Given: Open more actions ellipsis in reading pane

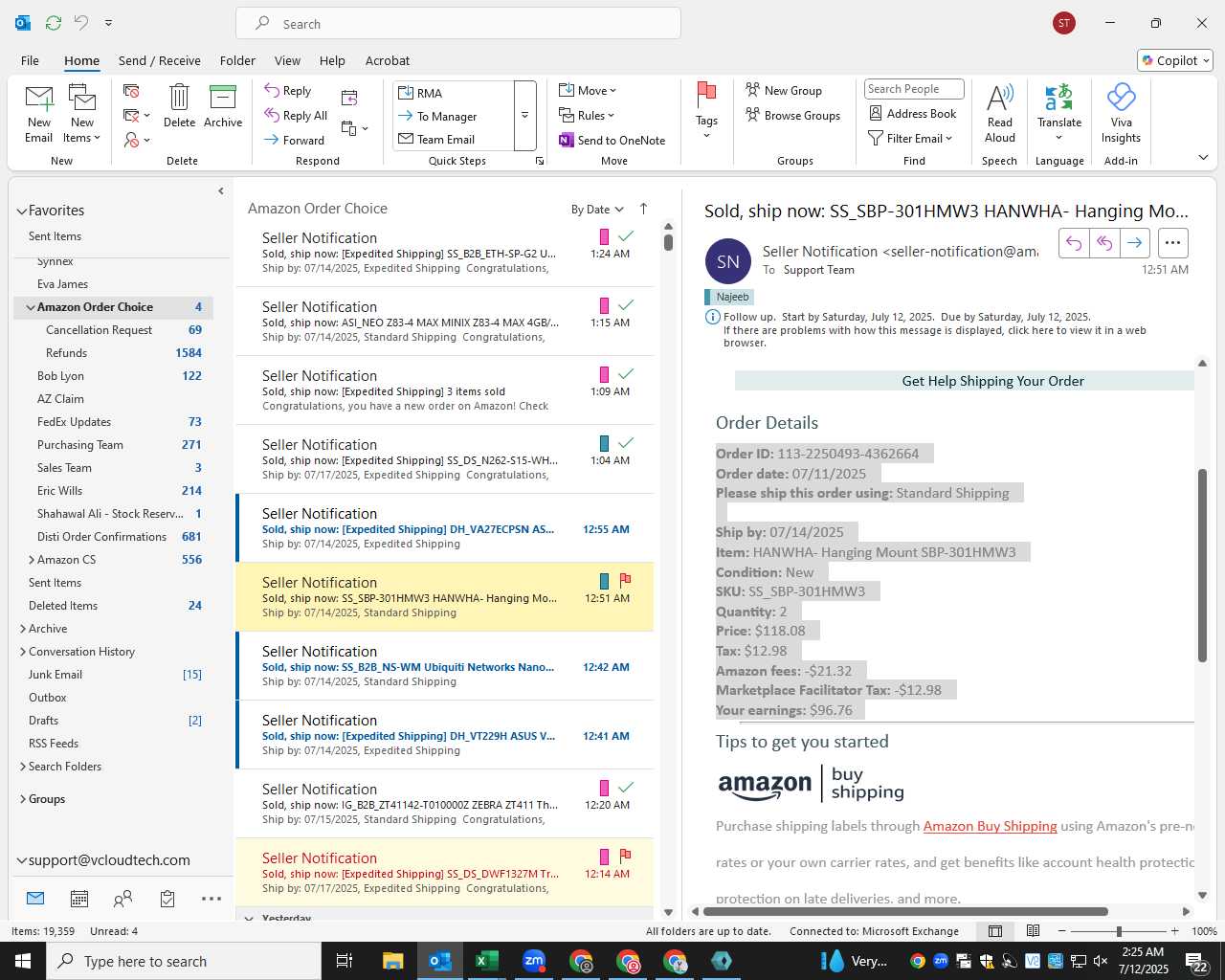Looking at the screenshot, I should pos(1173,243).
